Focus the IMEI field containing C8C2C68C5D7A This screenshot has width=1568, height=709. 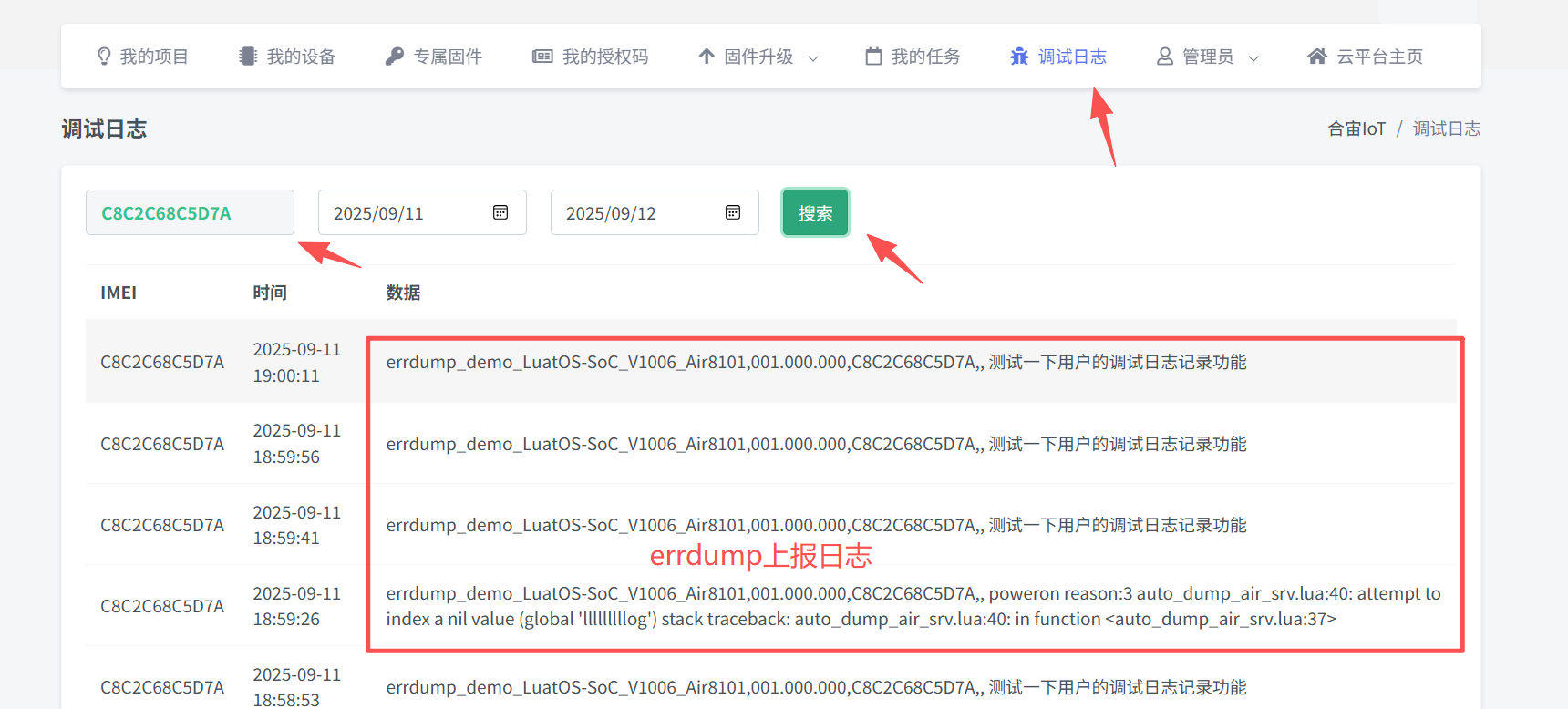point(190,212)
